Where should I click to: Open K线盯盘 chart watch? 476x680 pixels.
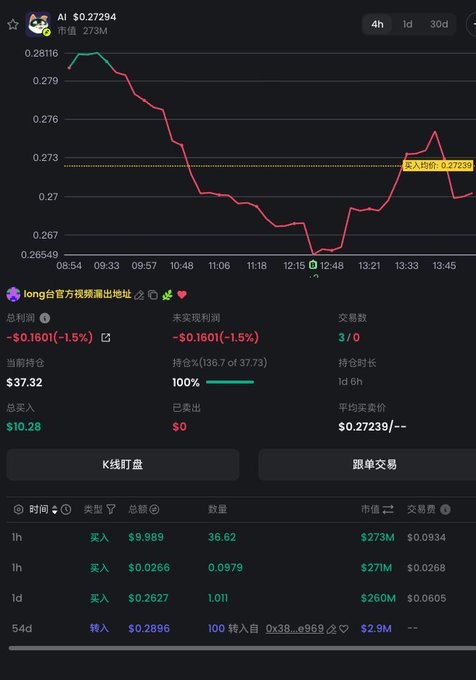coord(123,464)
